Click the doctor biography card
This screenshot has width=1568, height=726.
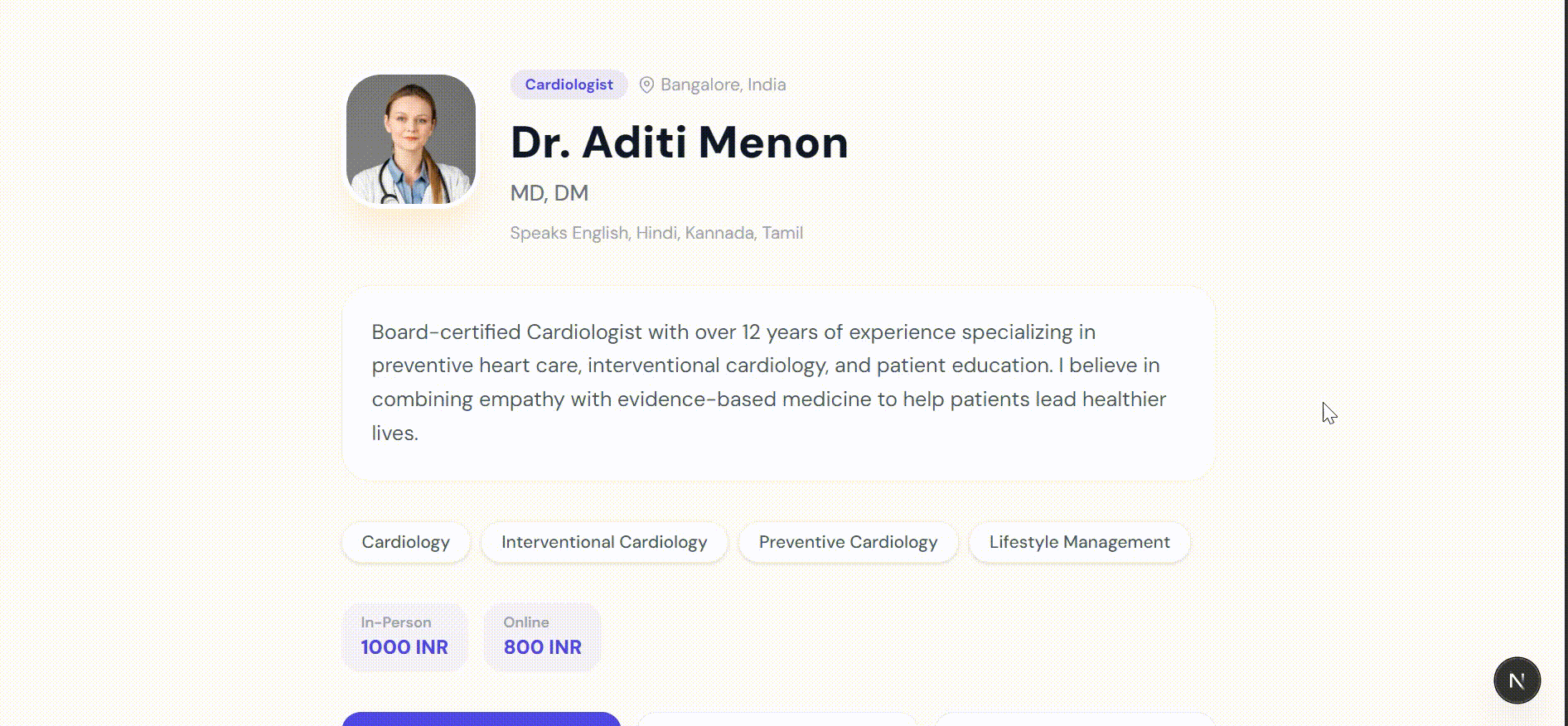[x=778, y=383]
